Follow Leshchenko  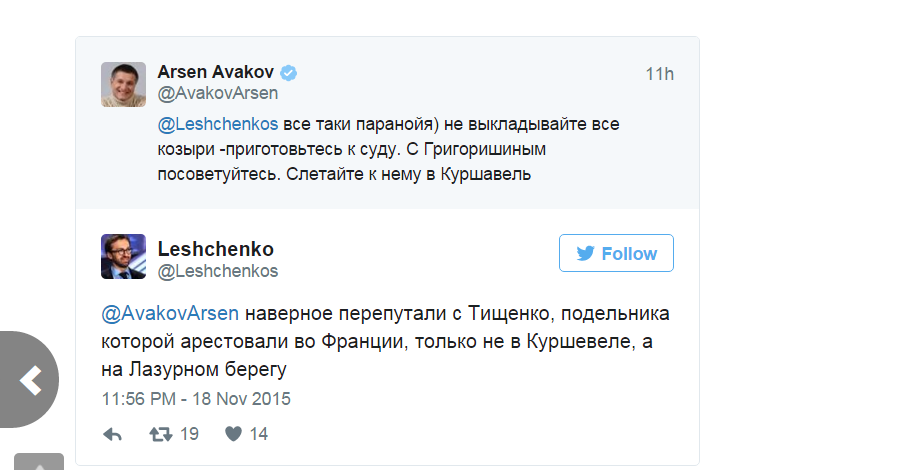point(616,253)
